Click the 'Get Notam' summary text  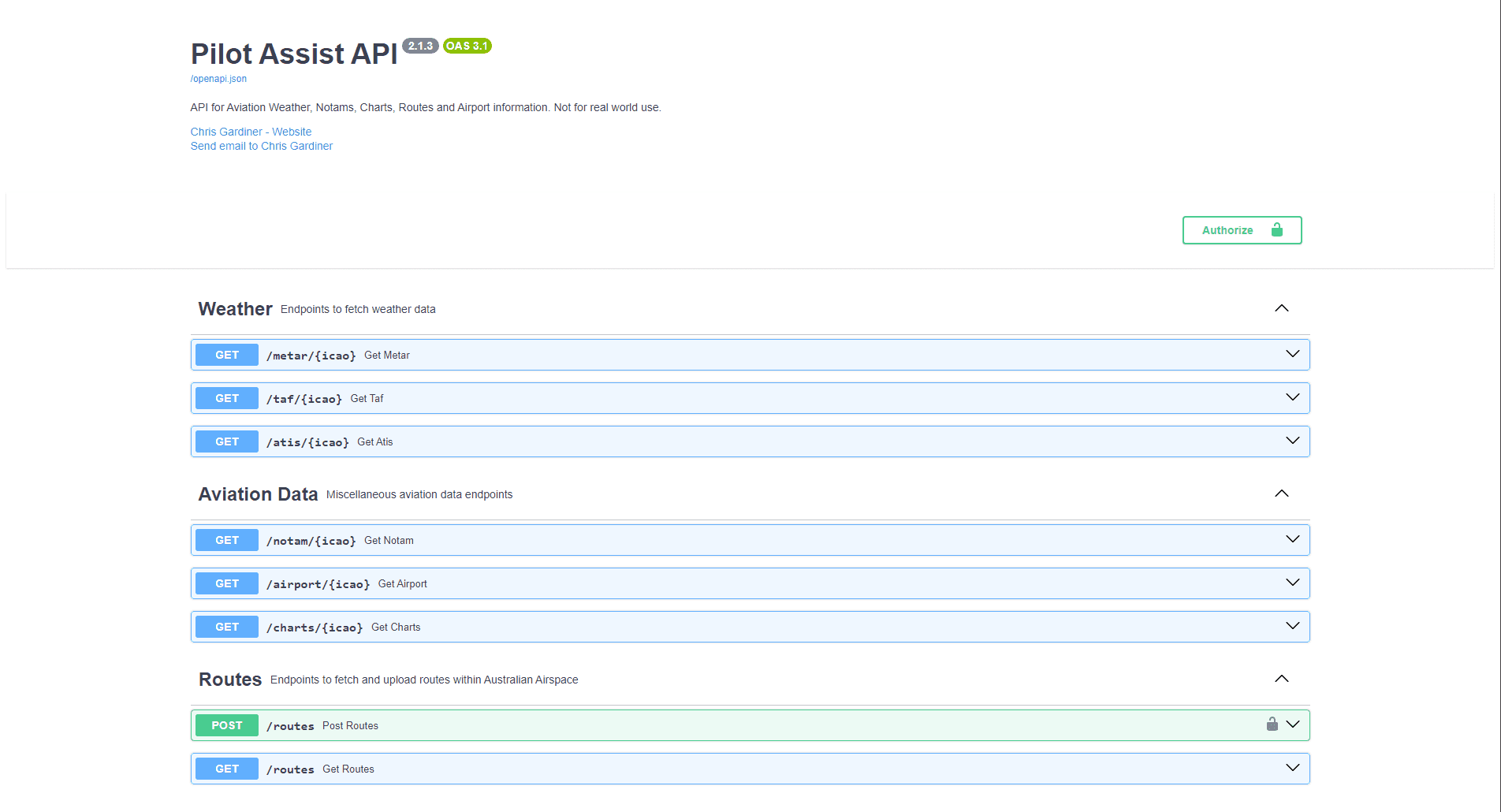(x=389, y=541)
